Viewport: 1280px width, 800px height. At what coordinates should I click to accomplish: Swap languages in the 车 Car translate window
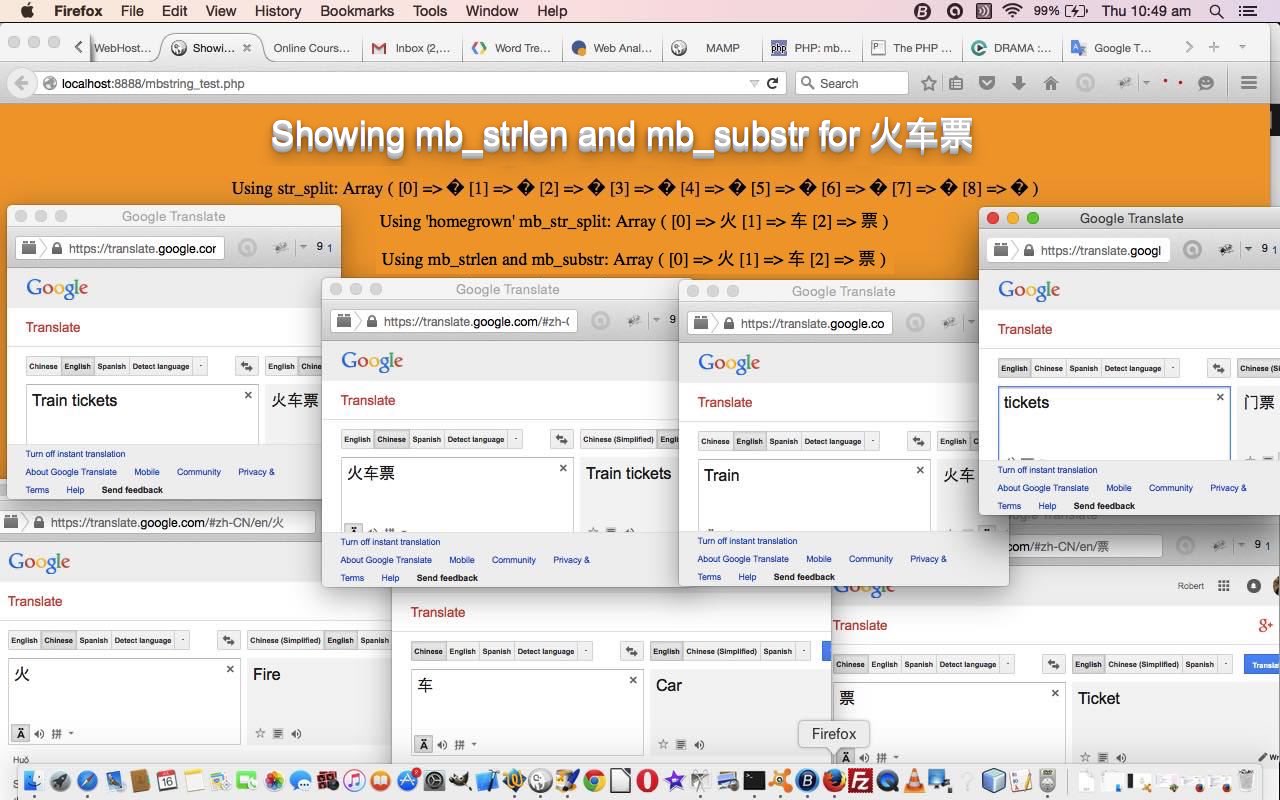point(633,651)
